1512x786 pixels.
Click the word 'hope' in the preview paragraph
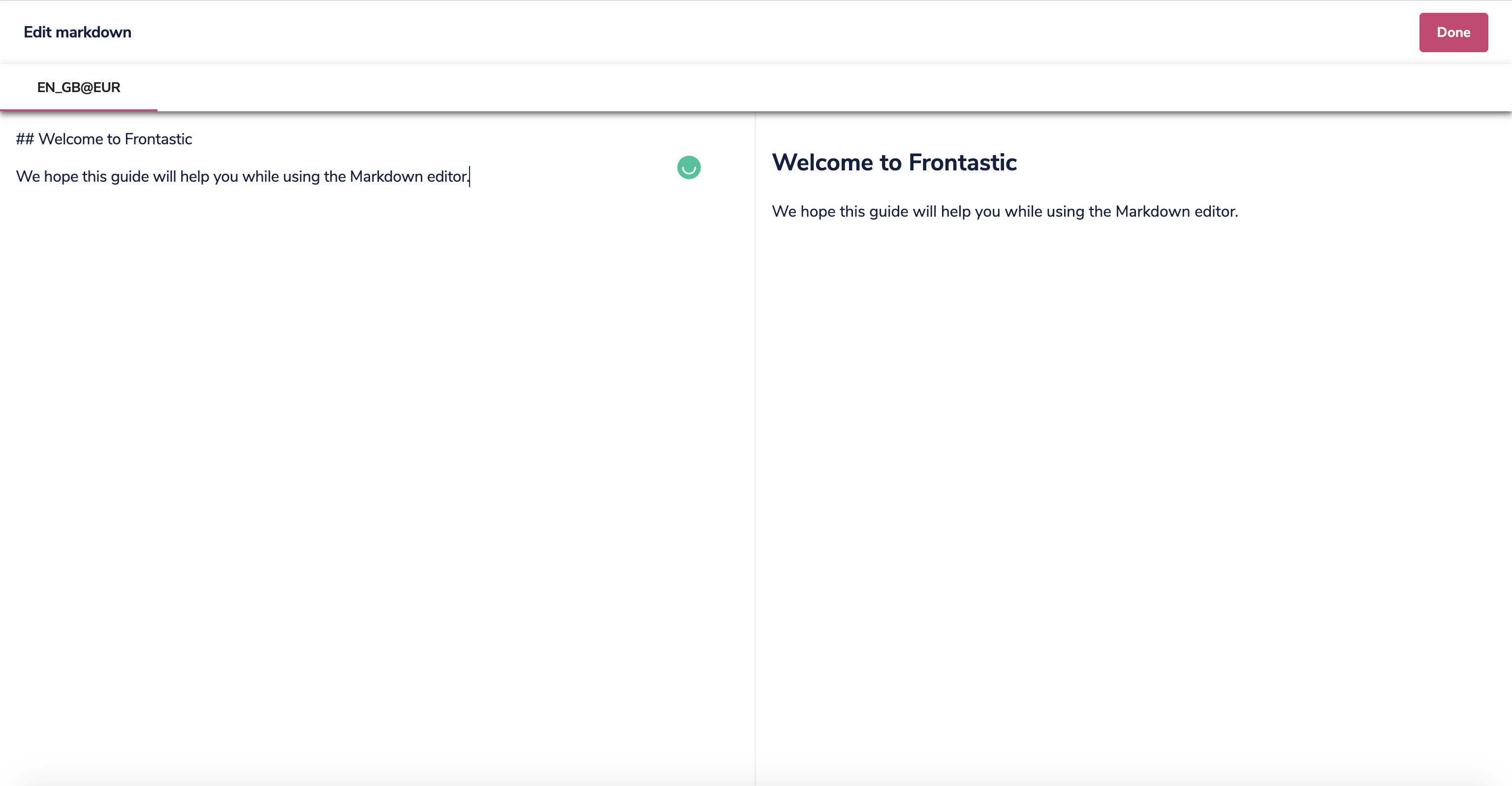pos(818,211)
